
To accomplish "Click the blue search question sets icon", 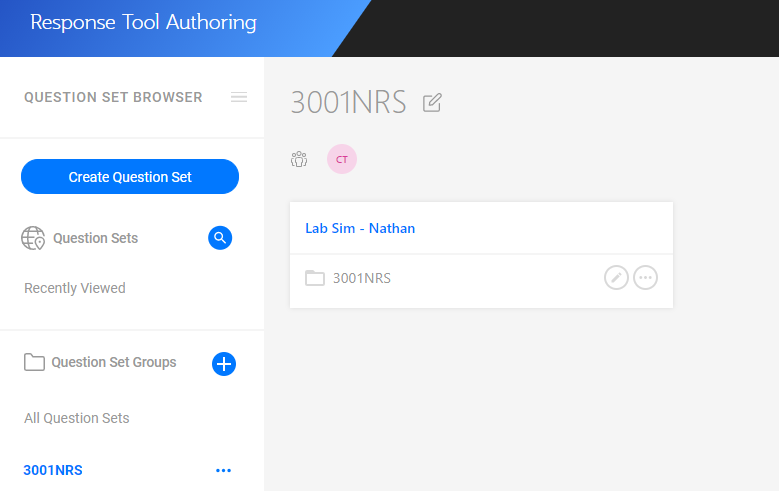I will coord(220,238).
